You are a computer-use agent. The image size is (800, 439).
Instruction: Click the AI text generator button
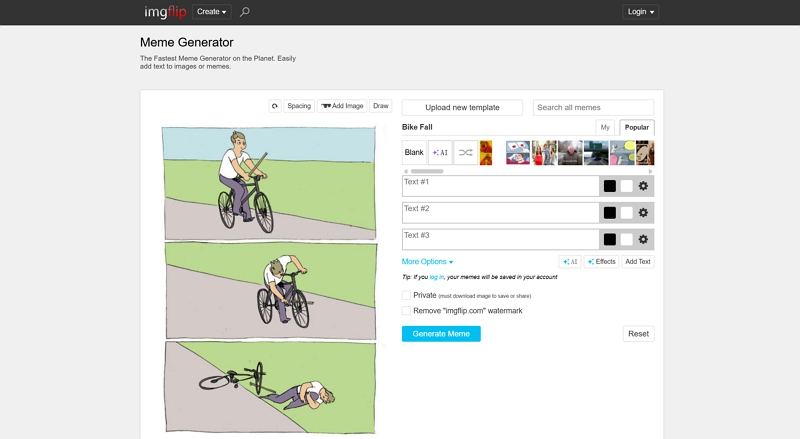[570, 261]
